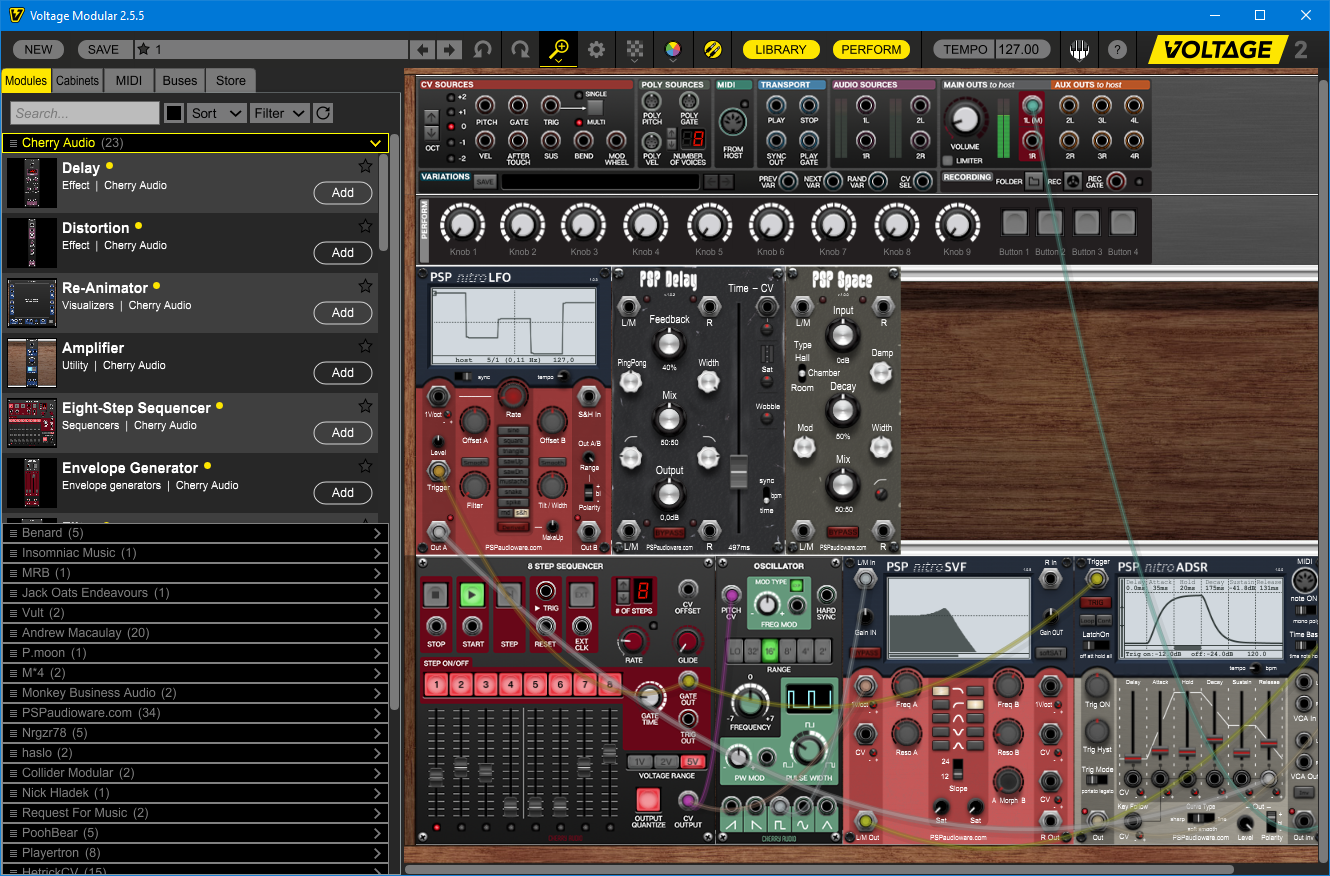Switch to the Store tab
The height and width of the screenshot is (876, 1330).
tap(231, 81)
